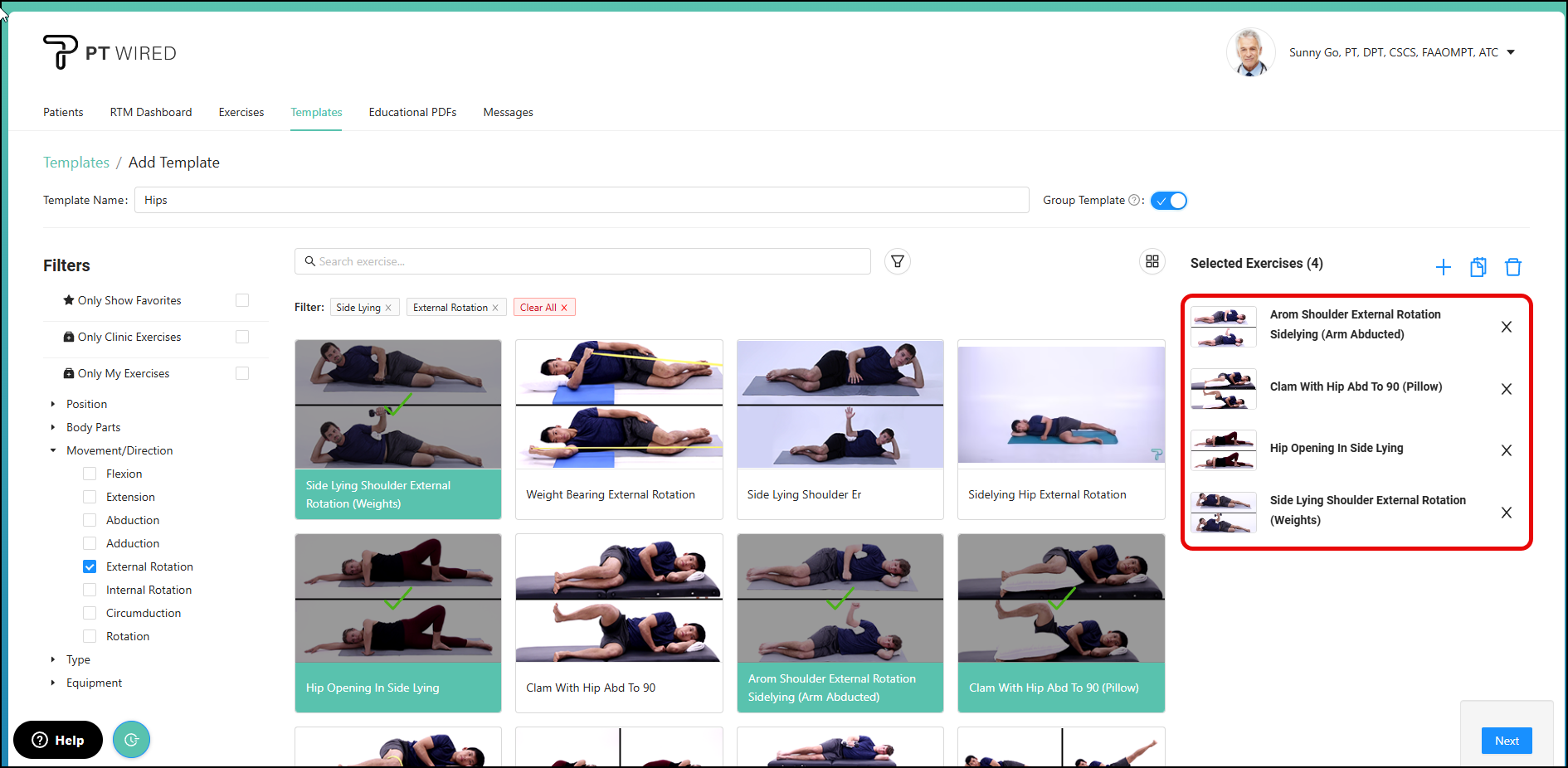Enable the Only Show Favorites checkbox

[x=241, y=299]
